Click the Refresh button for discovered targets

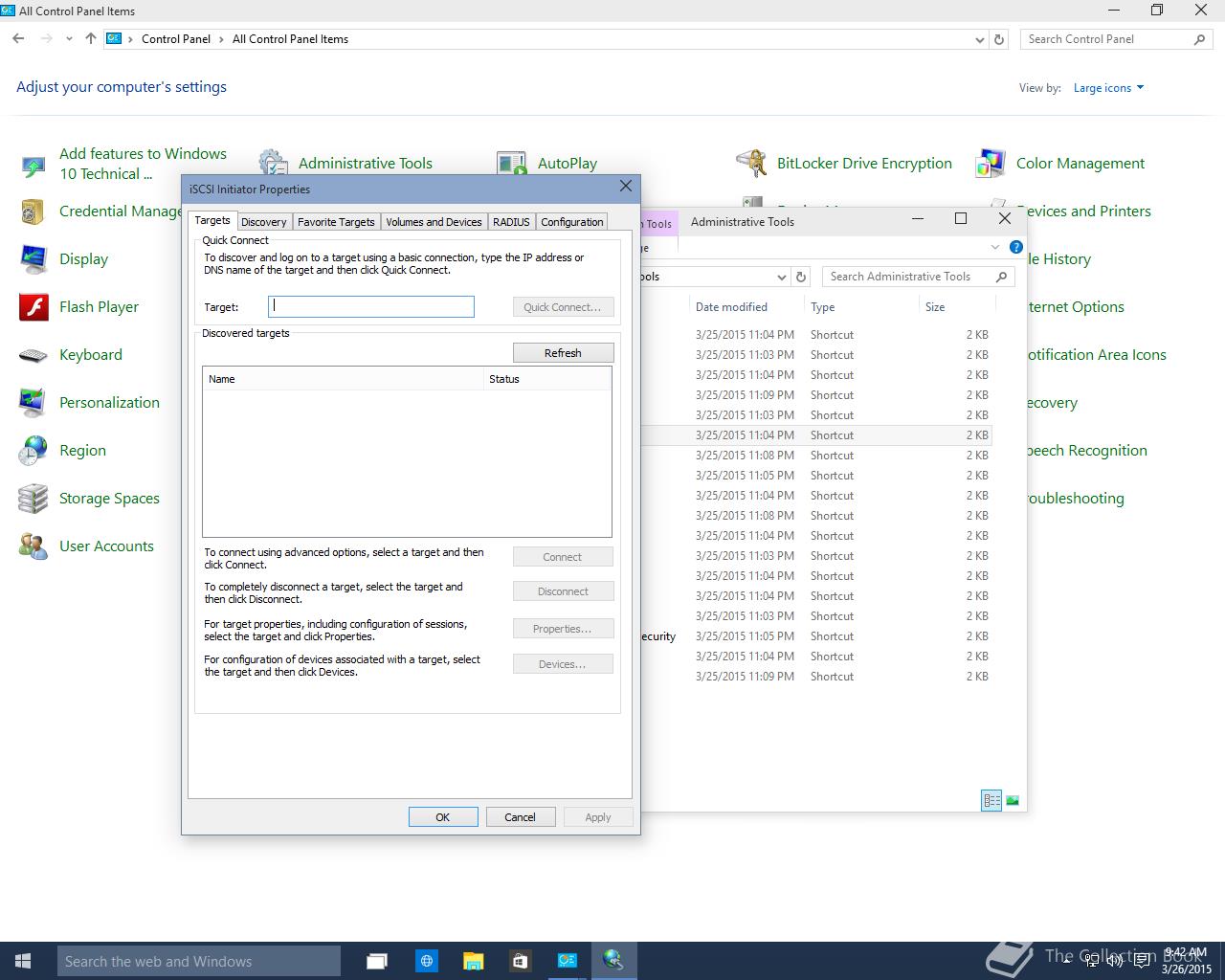(563, 353)
